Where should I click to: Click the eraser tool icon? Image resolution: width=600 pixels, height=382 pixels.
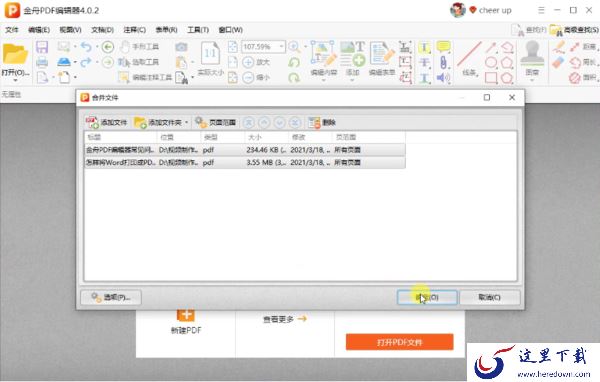point(558,62)
